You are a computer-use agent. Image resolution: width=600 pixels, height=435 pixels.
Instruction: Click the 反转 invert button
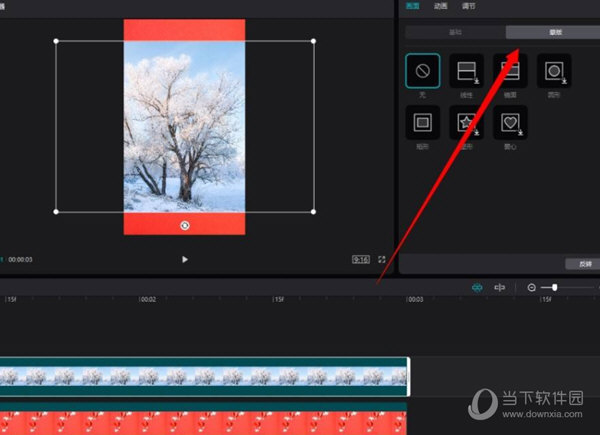[584, 264]
